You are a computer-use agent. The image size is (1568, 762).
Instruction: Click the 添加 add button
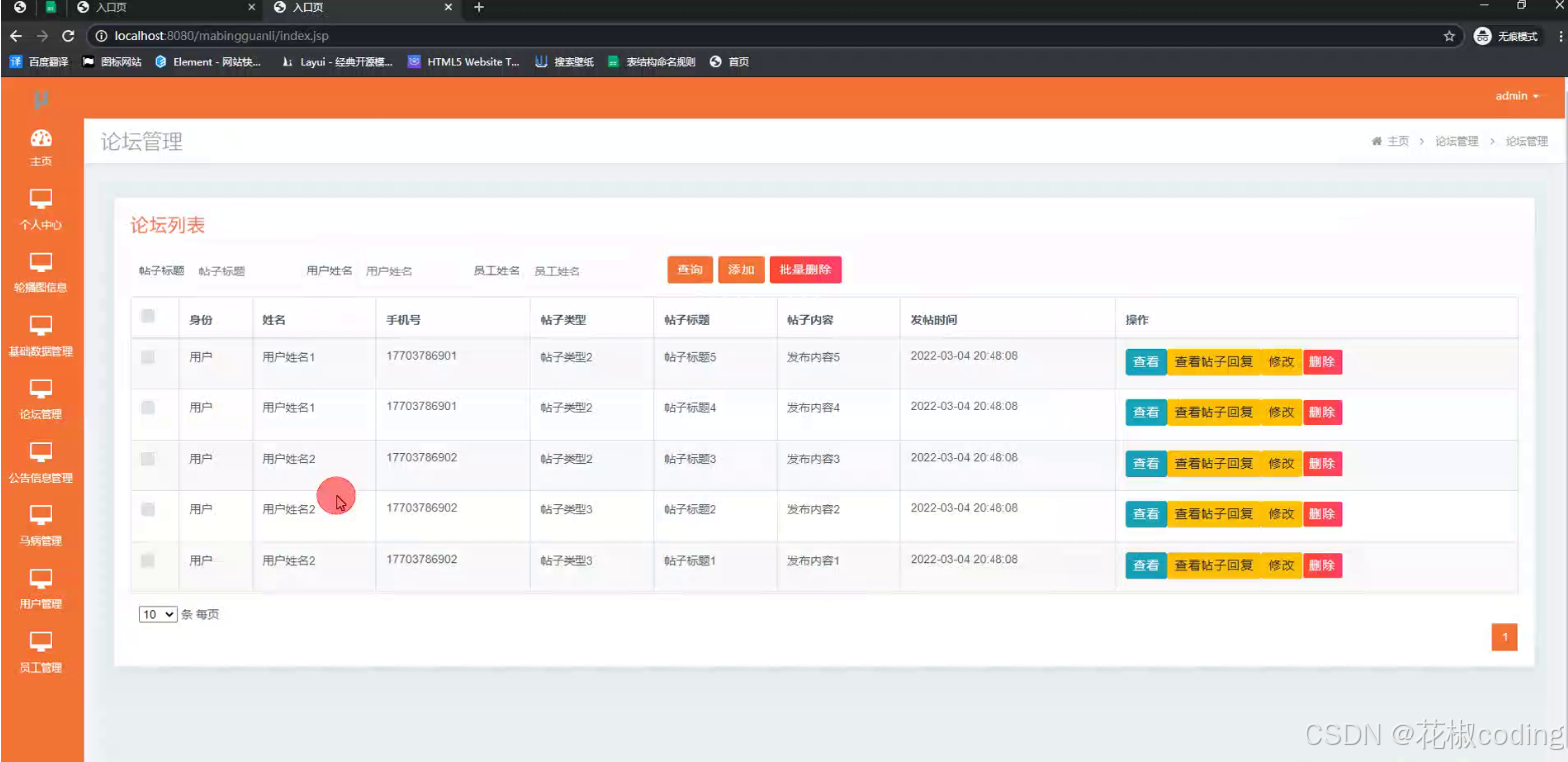coord(741,270)
